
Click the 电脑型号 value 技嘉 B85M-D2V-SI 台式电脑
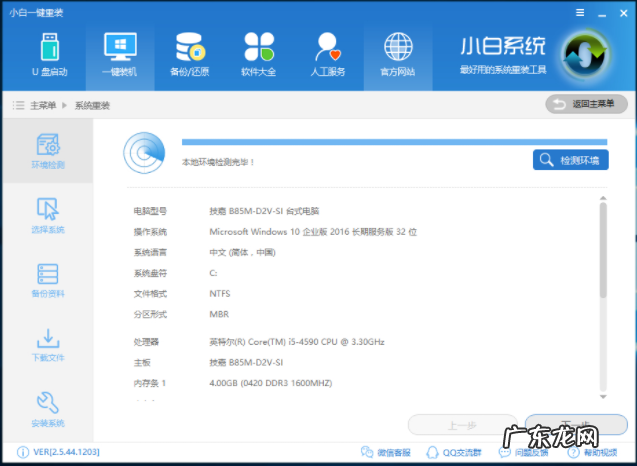coord(264,211)
